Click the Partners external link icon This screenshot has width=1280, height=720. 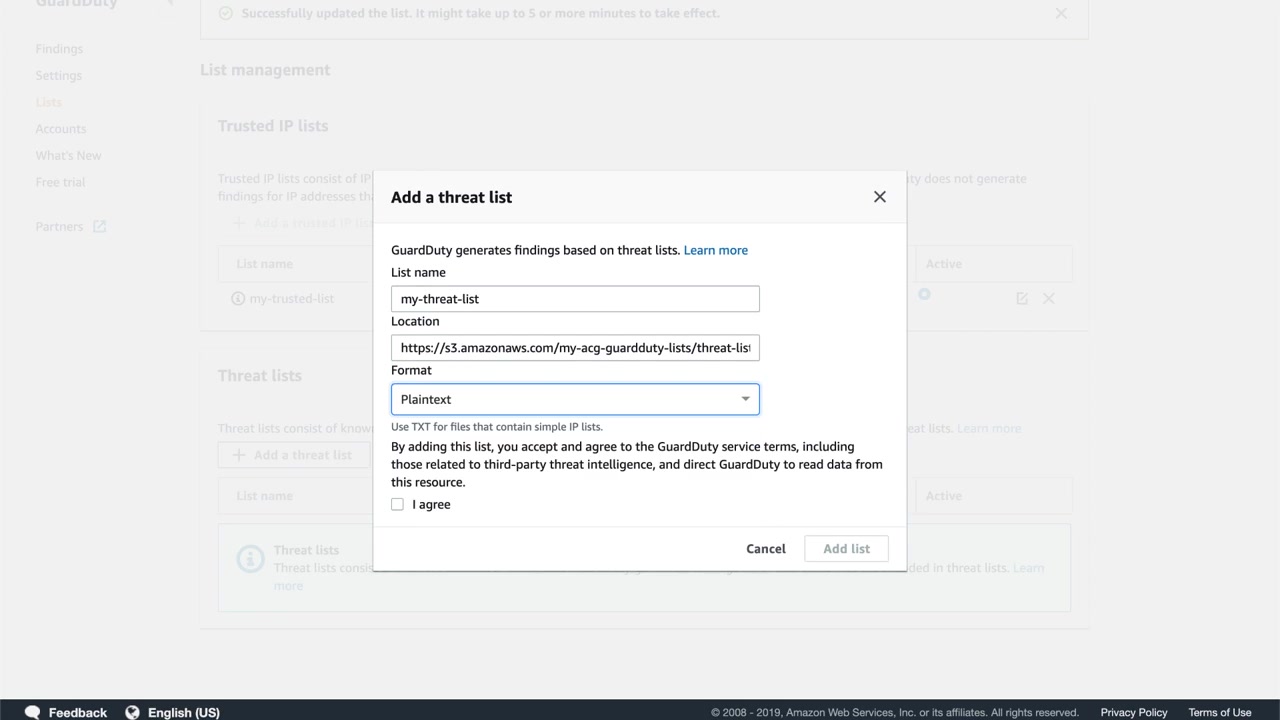point(99,226)
